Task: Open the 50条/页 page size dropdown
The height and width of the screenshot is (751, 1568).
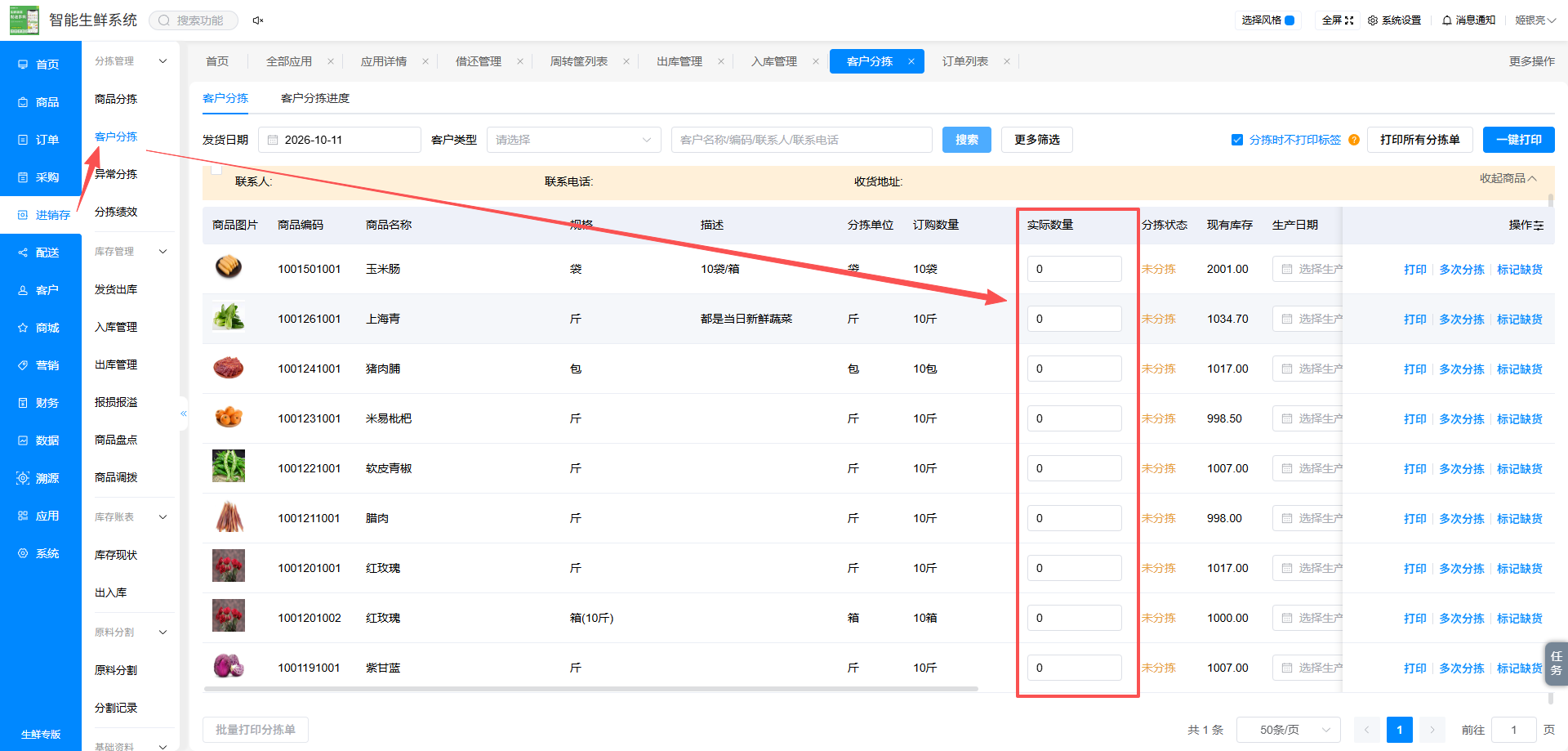Action: (1289, 730)
